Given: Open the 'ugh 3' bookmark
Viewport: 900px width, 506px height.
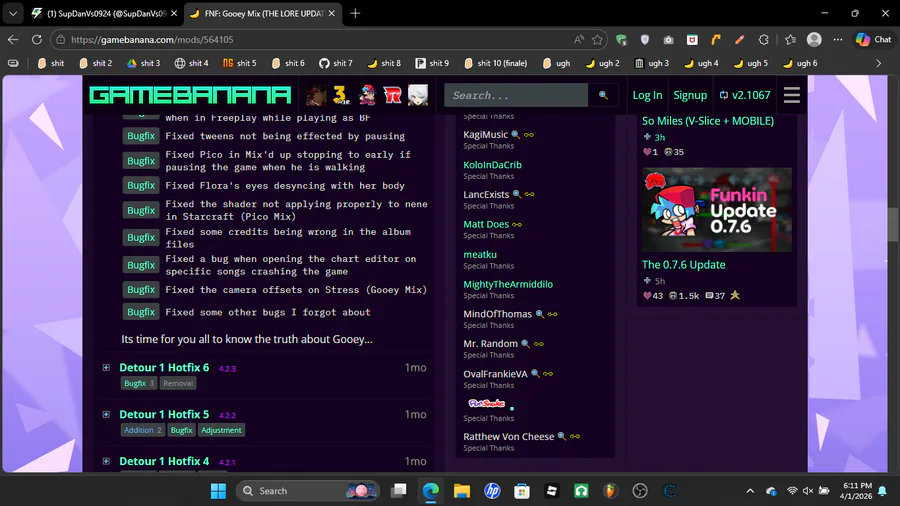Looking at the screenshot, I should [x=651, y=63].
